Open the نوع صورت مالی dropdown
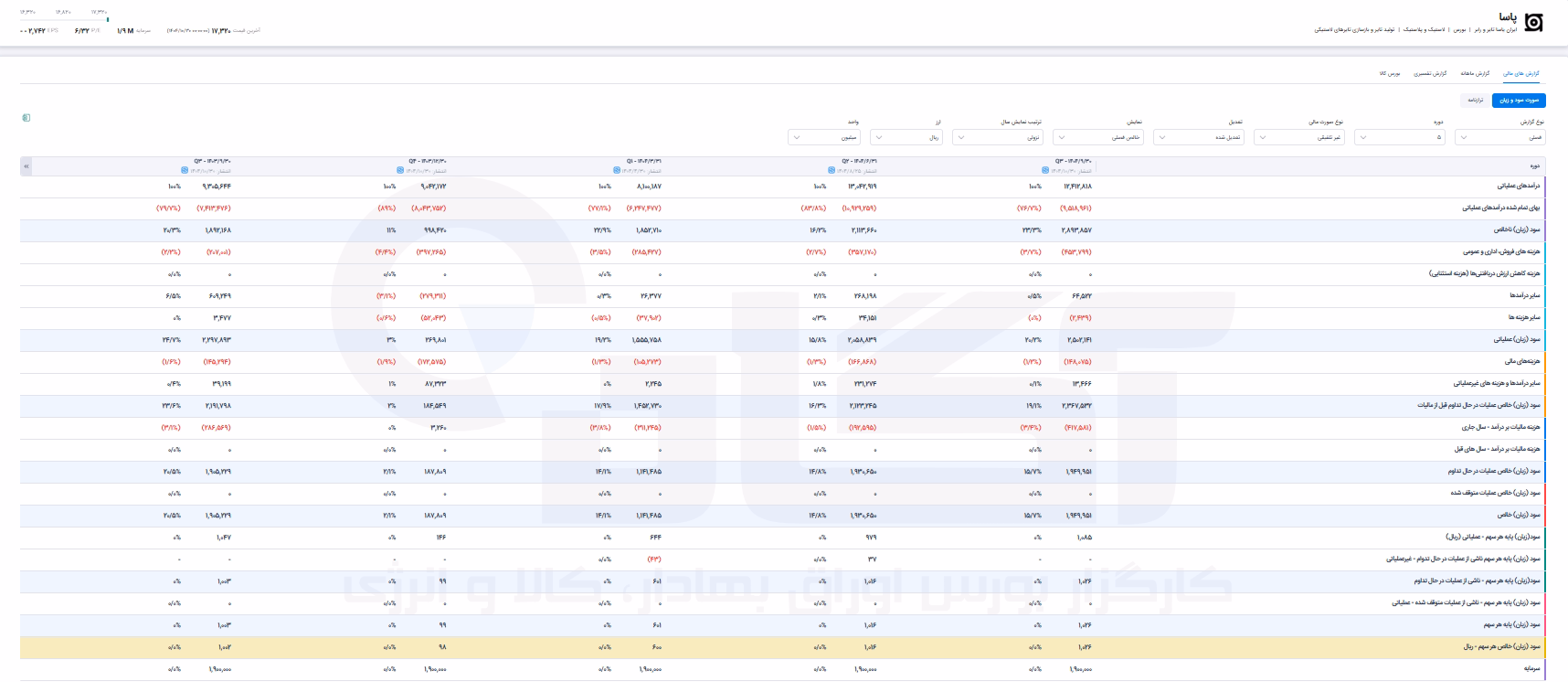 pos(1298,137)
